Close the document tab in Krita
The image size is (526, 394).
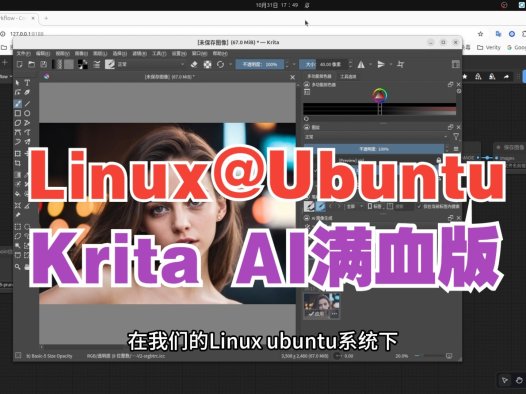292,77
